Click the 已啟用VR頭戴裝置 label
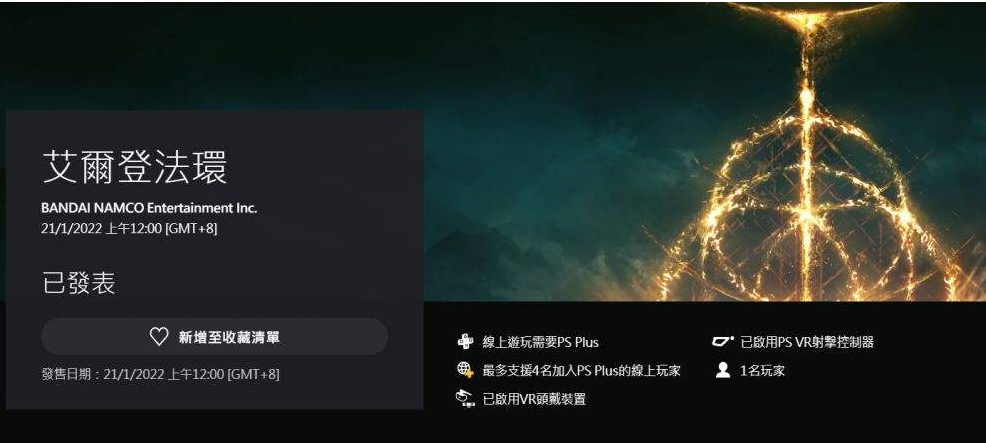This screenshot has width=986, height=443. click(534, 399)
